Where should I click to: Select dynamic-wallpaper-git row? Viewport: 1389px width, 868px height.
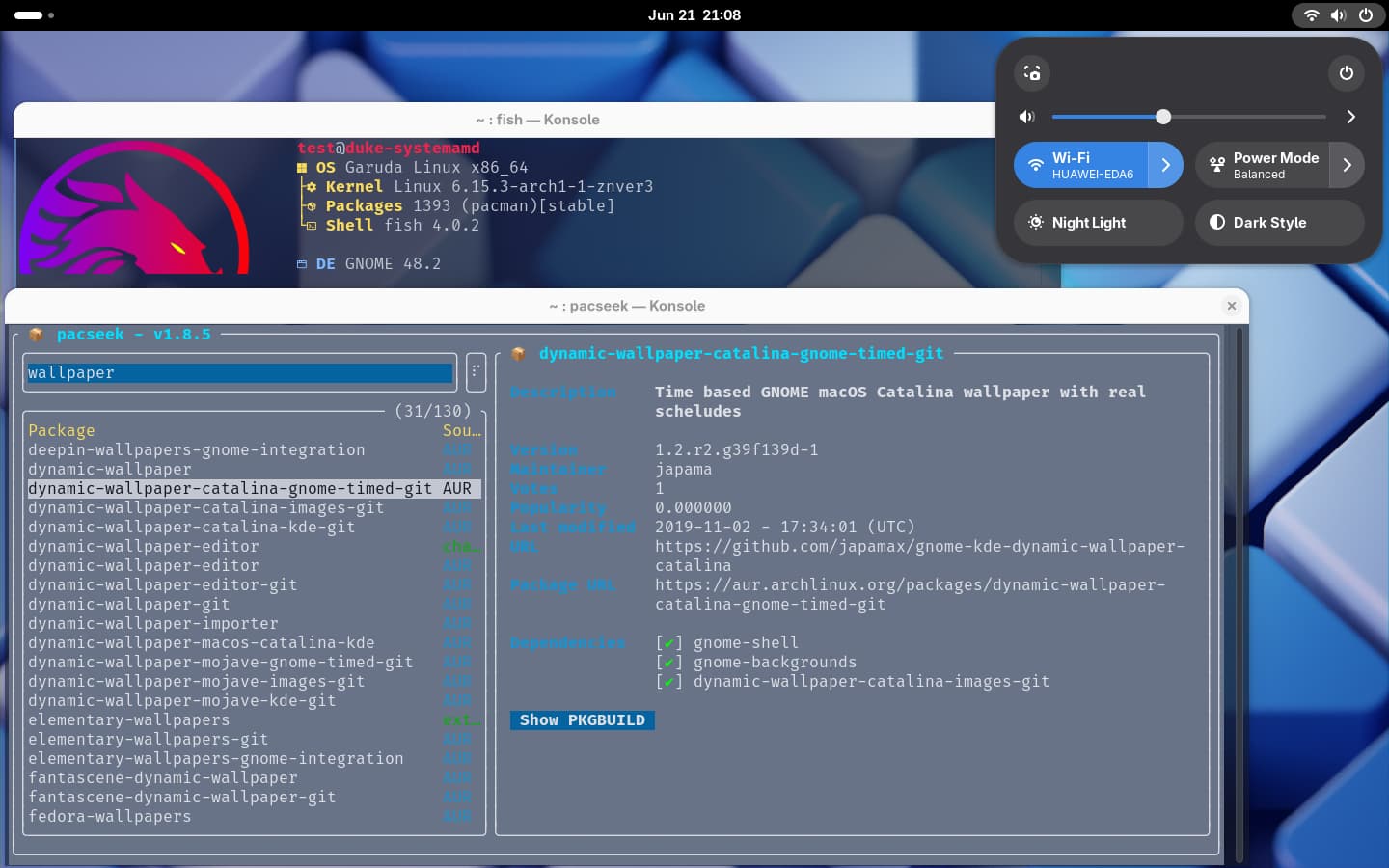tap(254, 605)
